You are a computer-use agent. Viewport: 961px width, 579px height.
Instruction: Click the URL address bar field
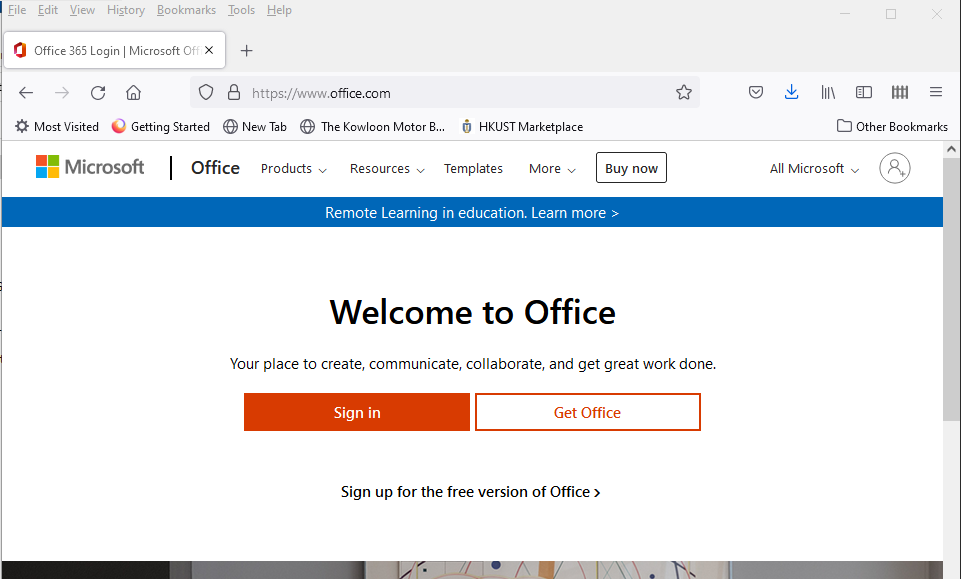coord(450,93)
